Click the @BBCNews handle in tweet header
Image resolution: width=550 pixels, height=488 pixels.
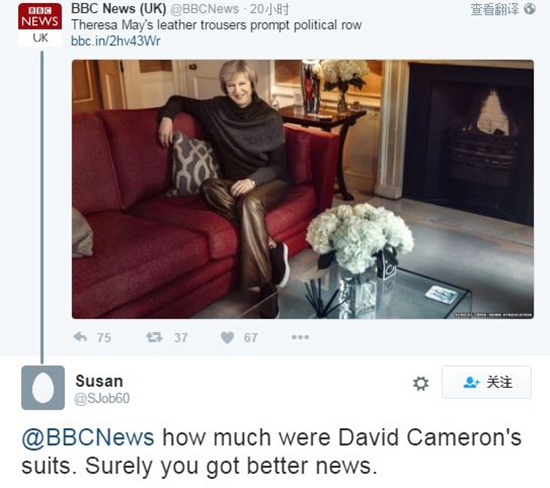pos(204,9)
